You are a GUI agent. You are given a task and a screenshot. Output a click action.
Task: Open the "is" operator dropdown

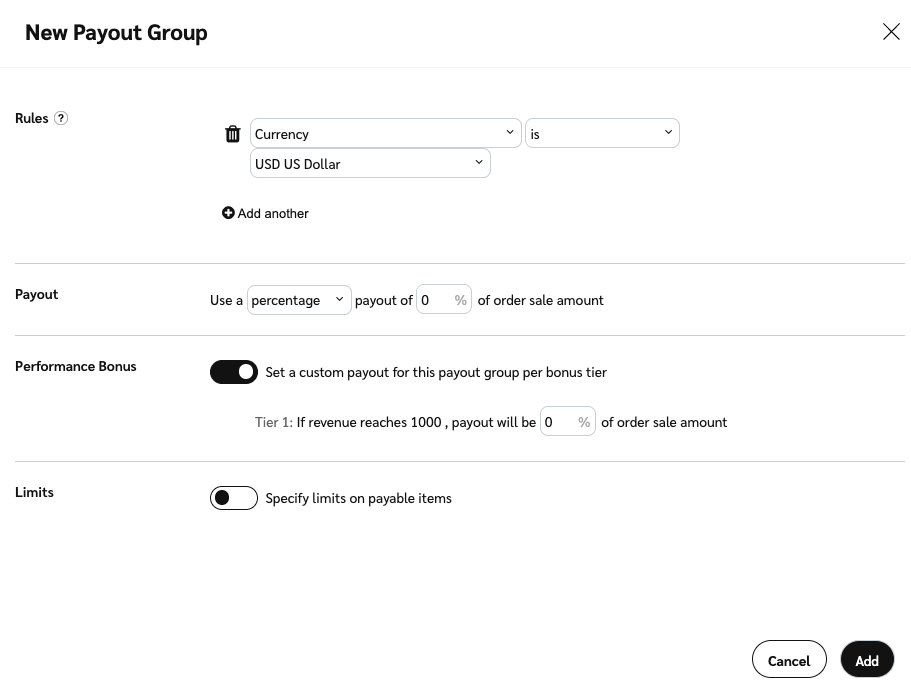tap(602, 133)
